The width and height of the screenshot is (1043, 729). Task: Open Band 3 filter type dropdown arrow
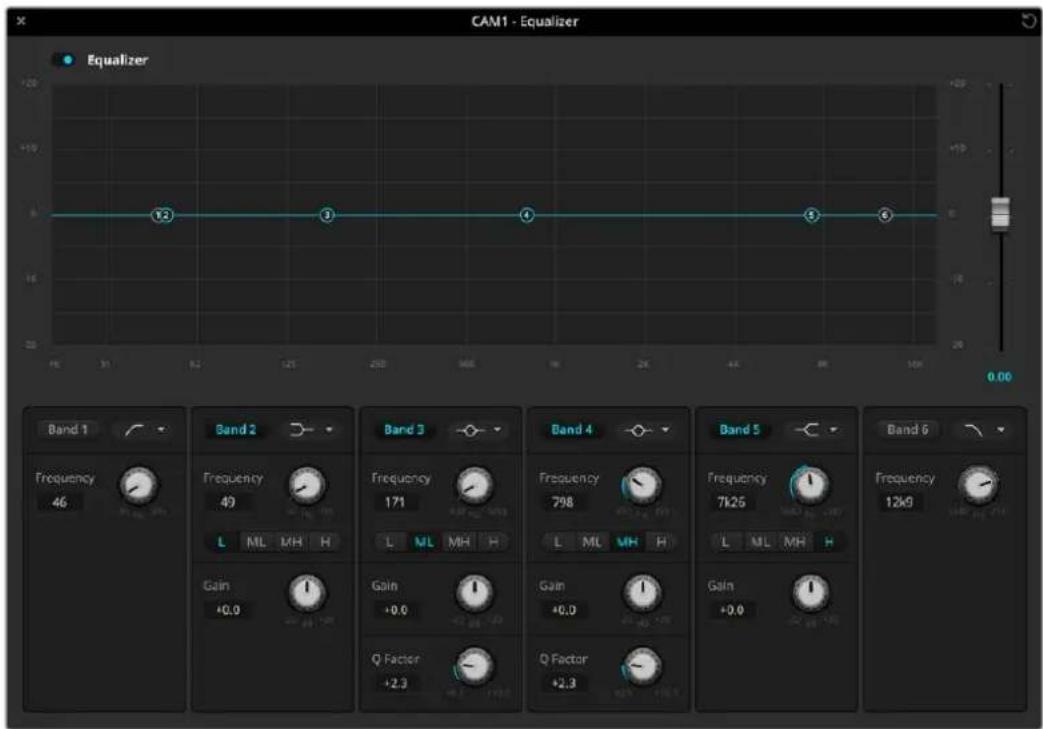point(497,430)
